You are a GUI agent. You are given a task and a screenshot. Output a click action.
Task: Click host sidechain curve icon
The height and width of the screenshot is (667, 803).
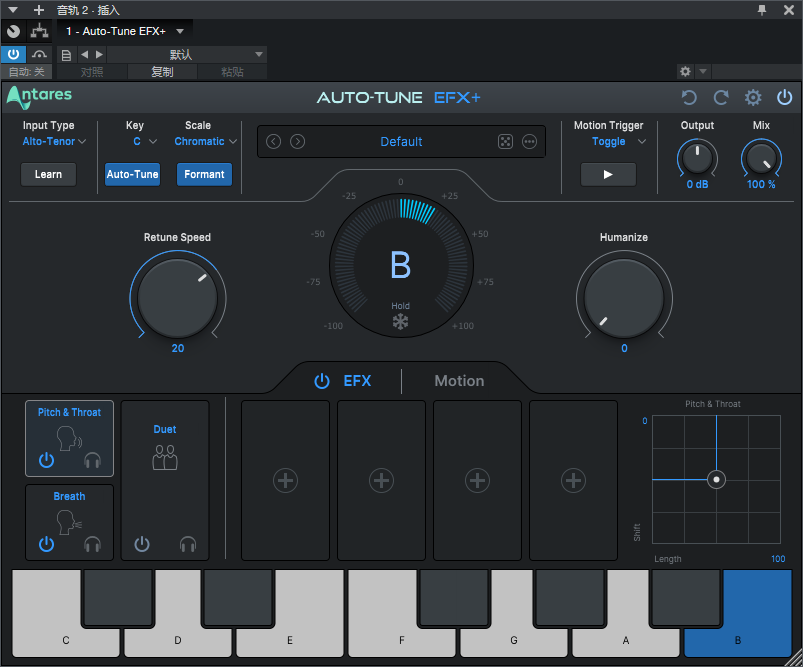tap(39, 54)
